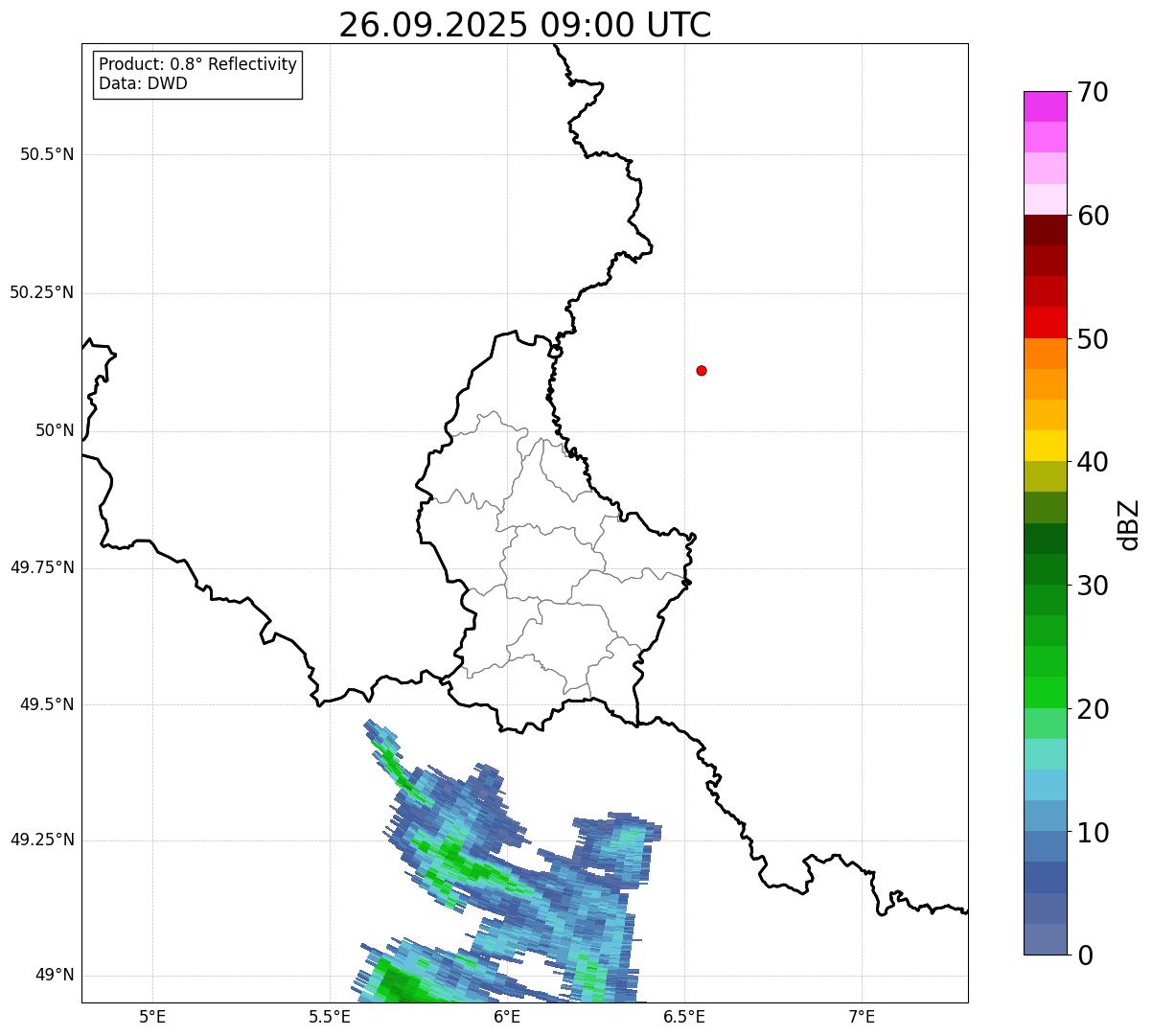Click the colorbar tick label 30
The height and width of the screenshot is (1036, 1152).
(x=1094, y=586)
